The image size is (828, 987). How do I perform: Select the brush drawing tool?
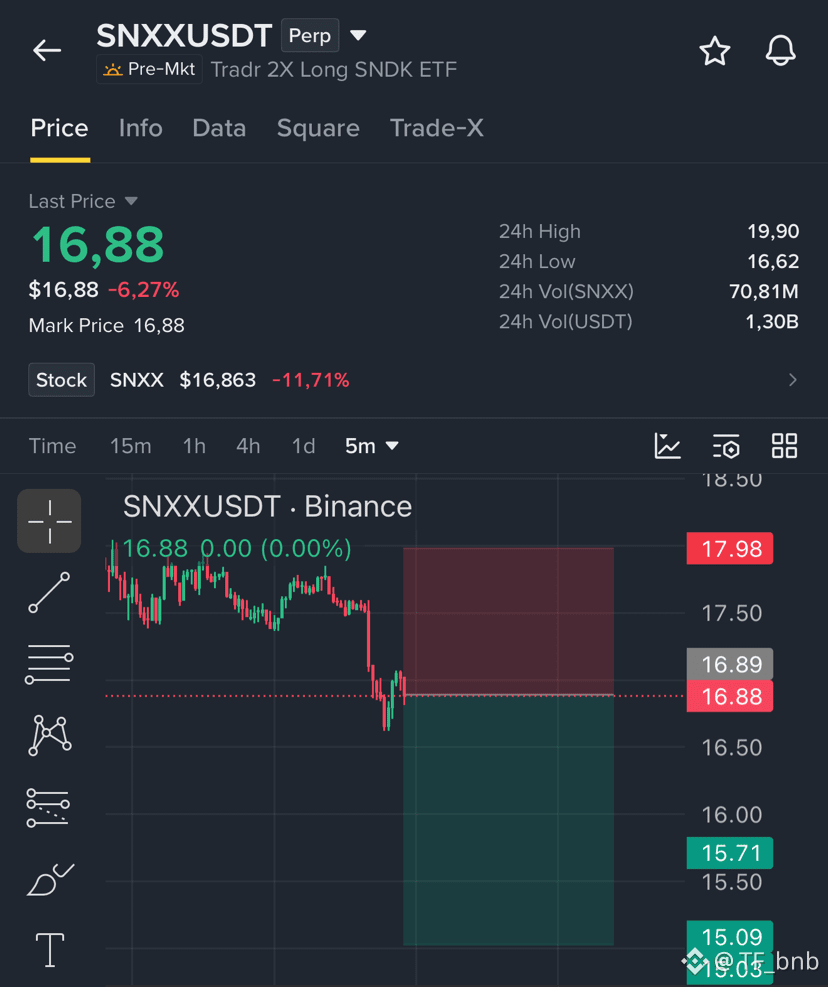click(x=50, y=879)
